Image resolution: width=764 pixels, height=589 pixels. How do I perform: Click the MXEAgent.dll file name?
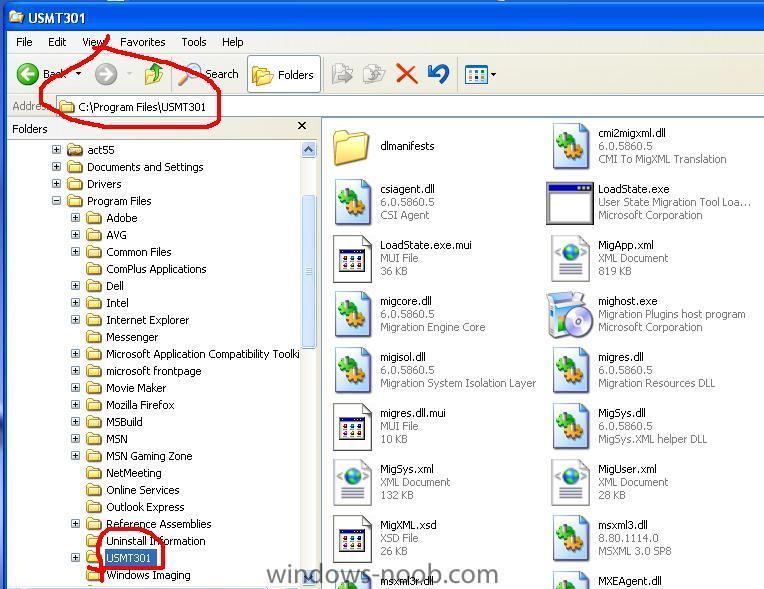pyautogui.click(x=630, y=581)
